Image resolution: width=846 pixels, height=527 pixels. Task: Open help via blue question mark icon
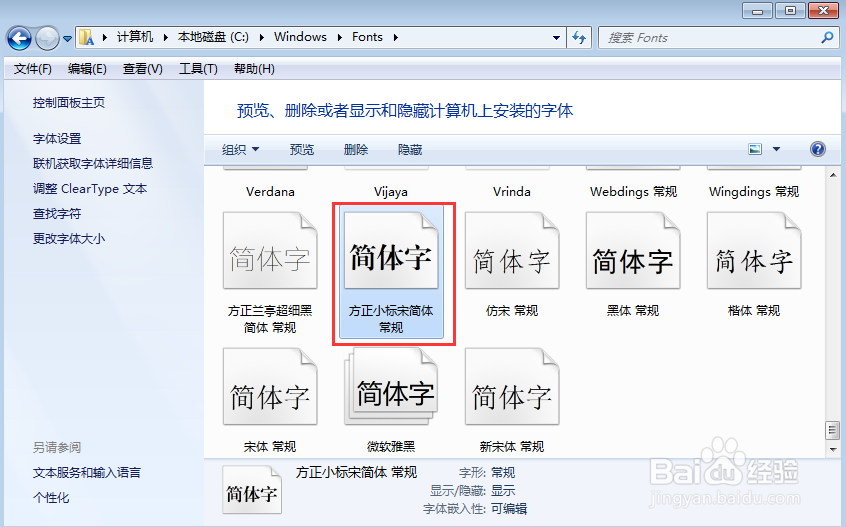click(818, 149)
